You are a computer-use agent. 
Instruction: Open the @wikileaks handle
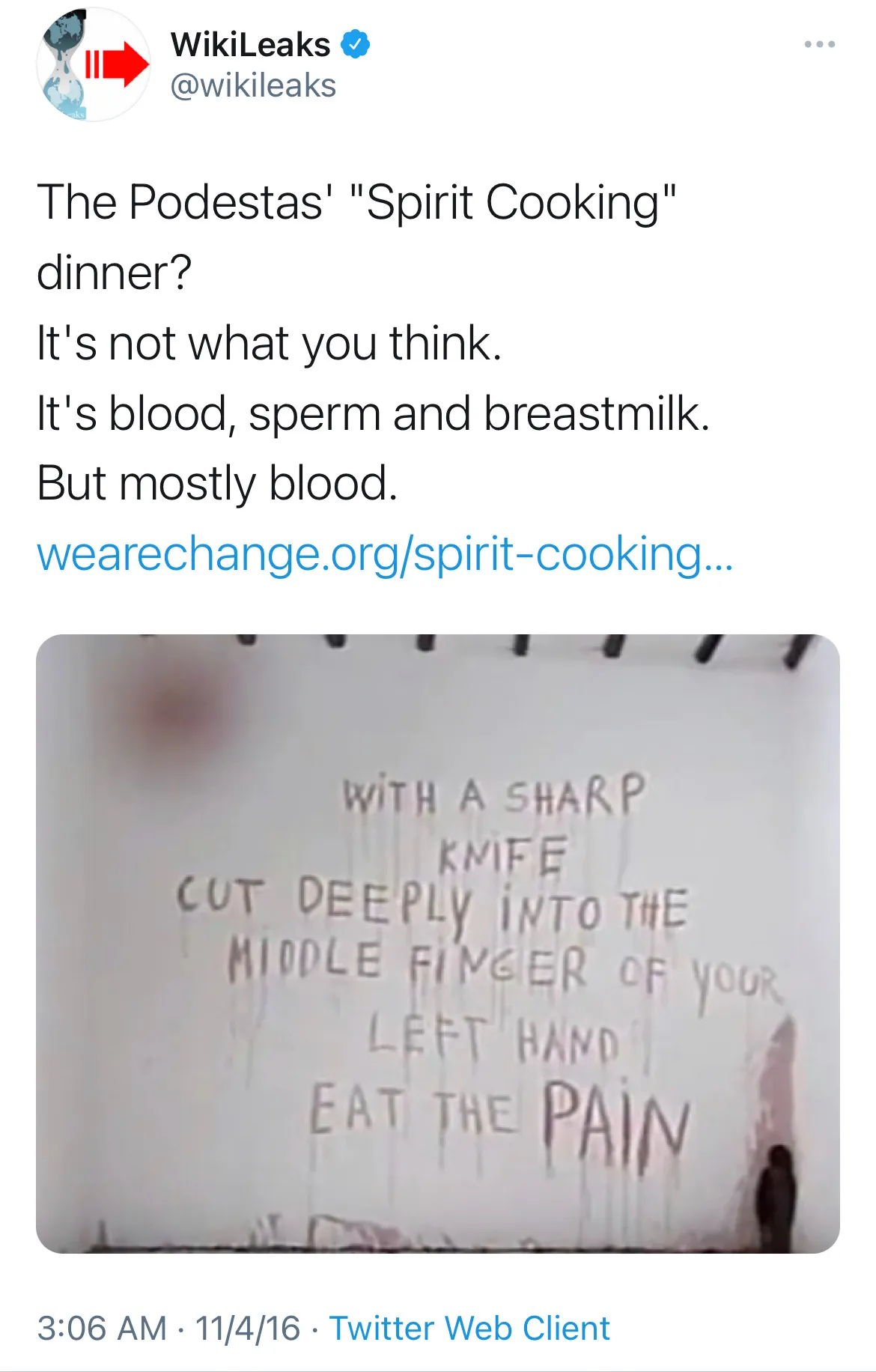[253, 85]
